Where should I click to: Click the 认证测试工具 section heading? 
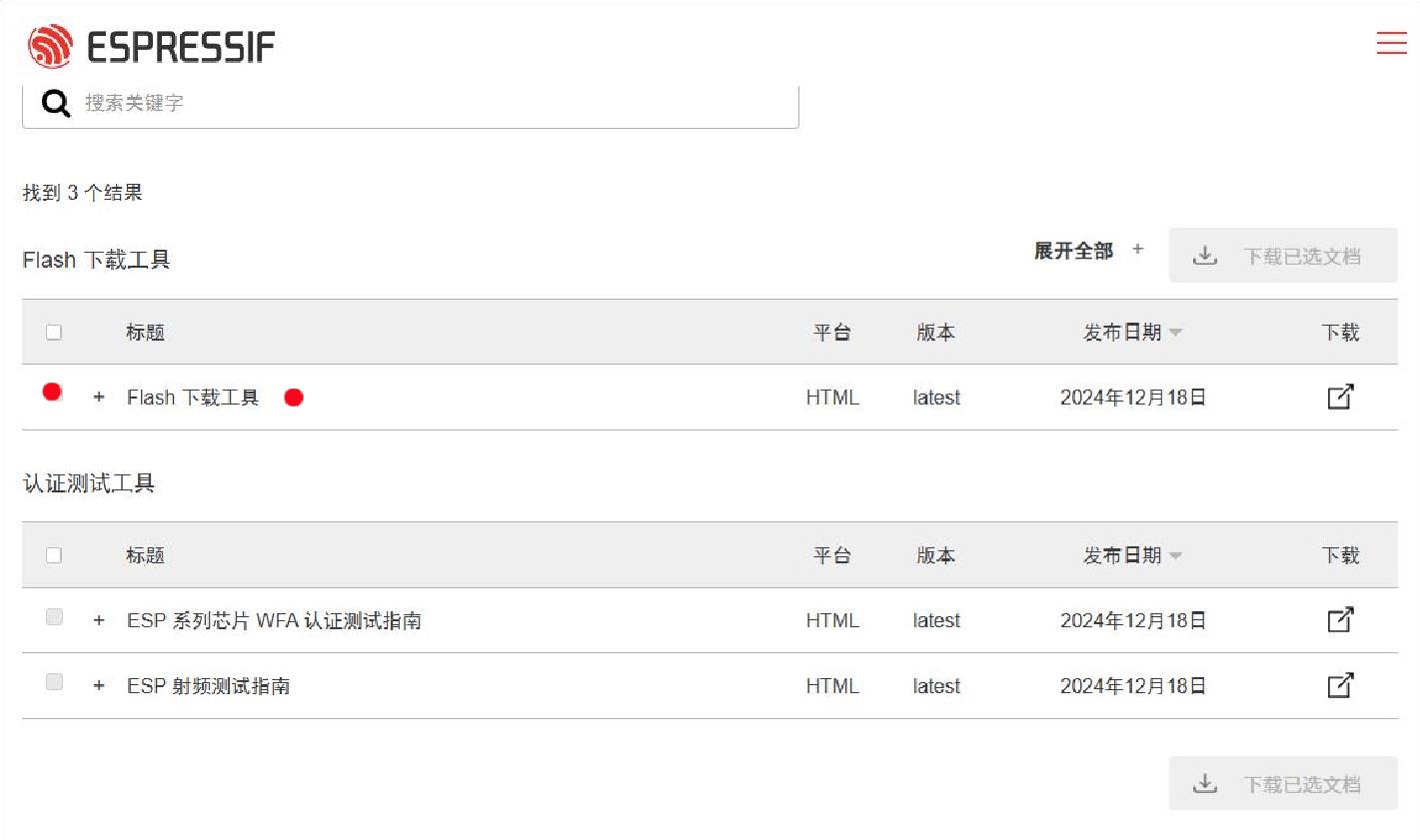(89, 483)
